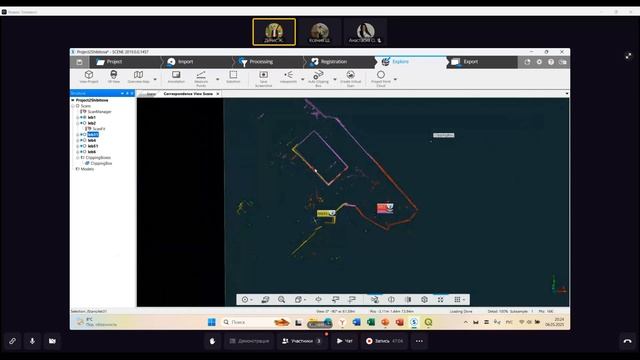Image resolution: width=640 pixels, height=360 pixels.
Task: Click the screen share demonstration button
Action: [249, 341]
